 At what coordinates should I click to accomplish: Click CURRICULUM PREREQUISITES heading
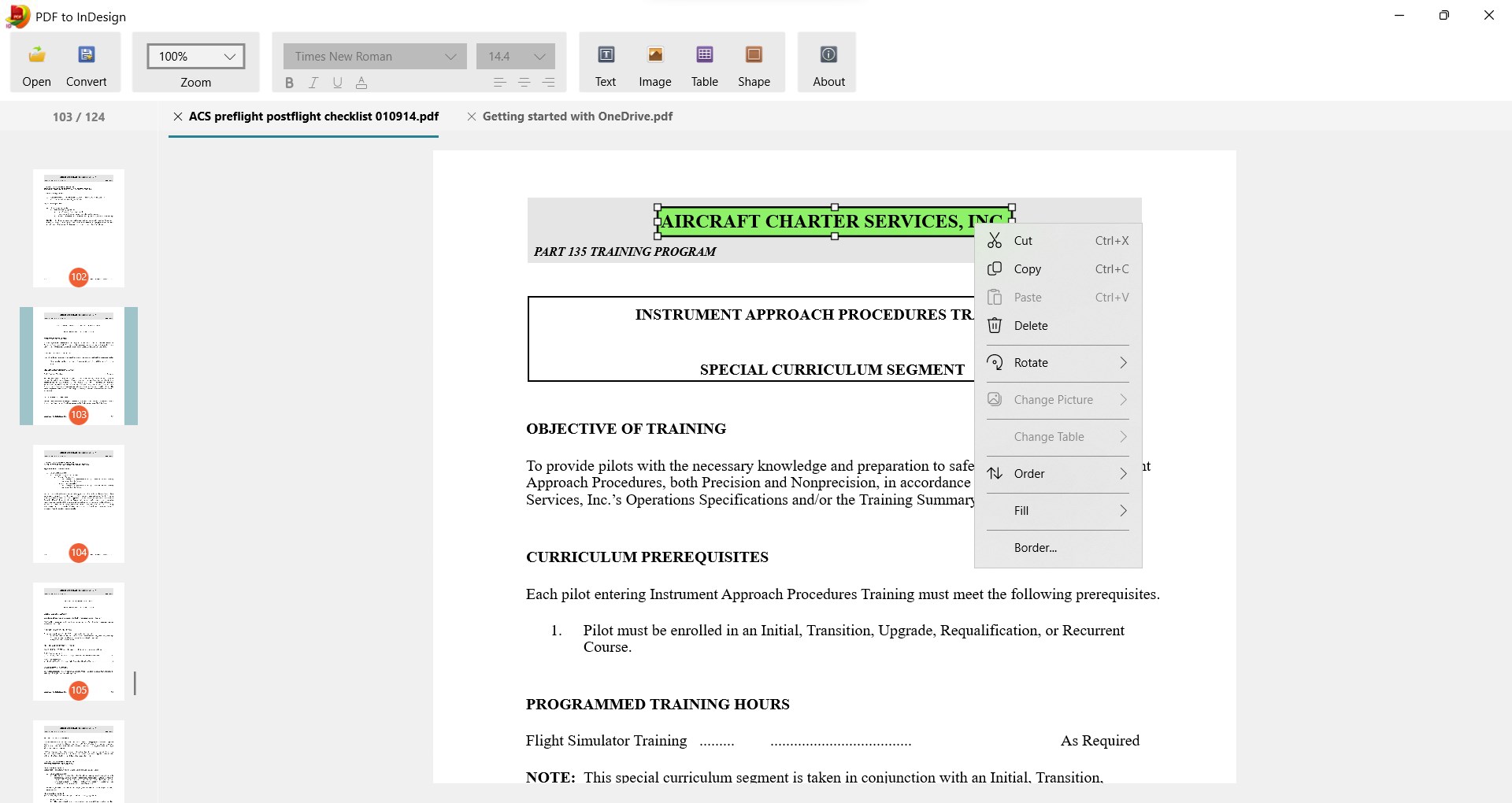click(x=647, y=557)
